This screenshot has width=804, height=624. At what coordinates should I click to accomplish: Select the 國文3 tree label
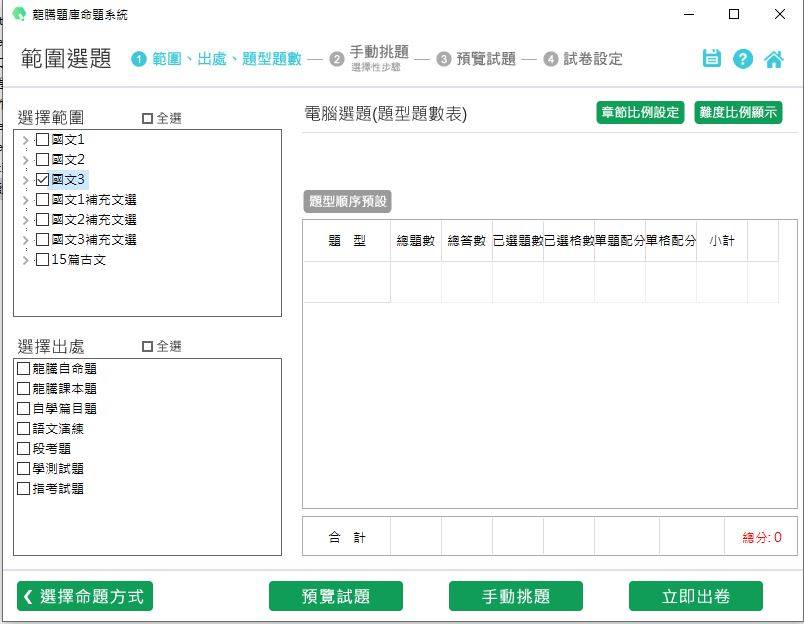pos(68,179)
